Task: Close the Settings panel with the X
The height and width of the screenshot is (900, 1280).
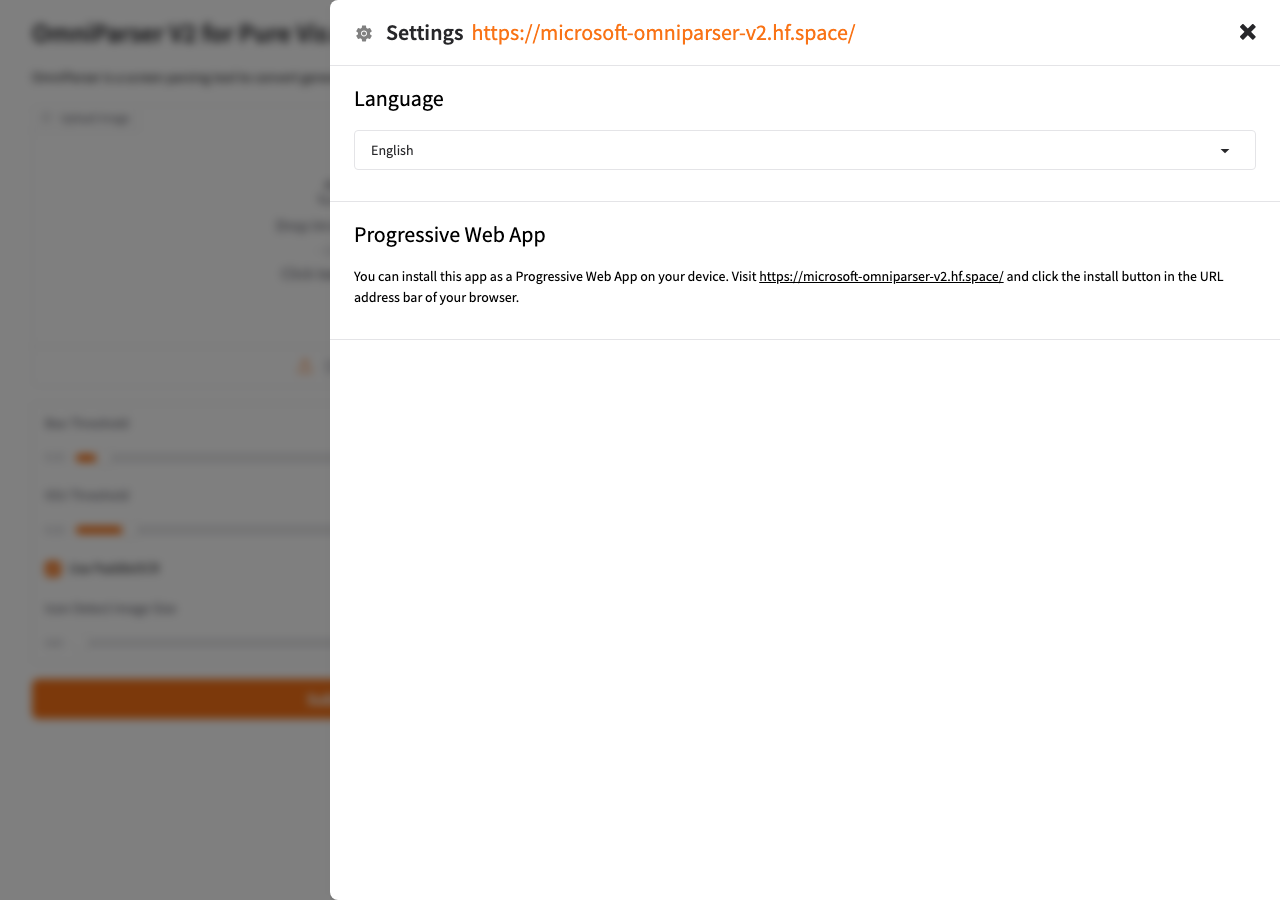Action: (1247, 32)
